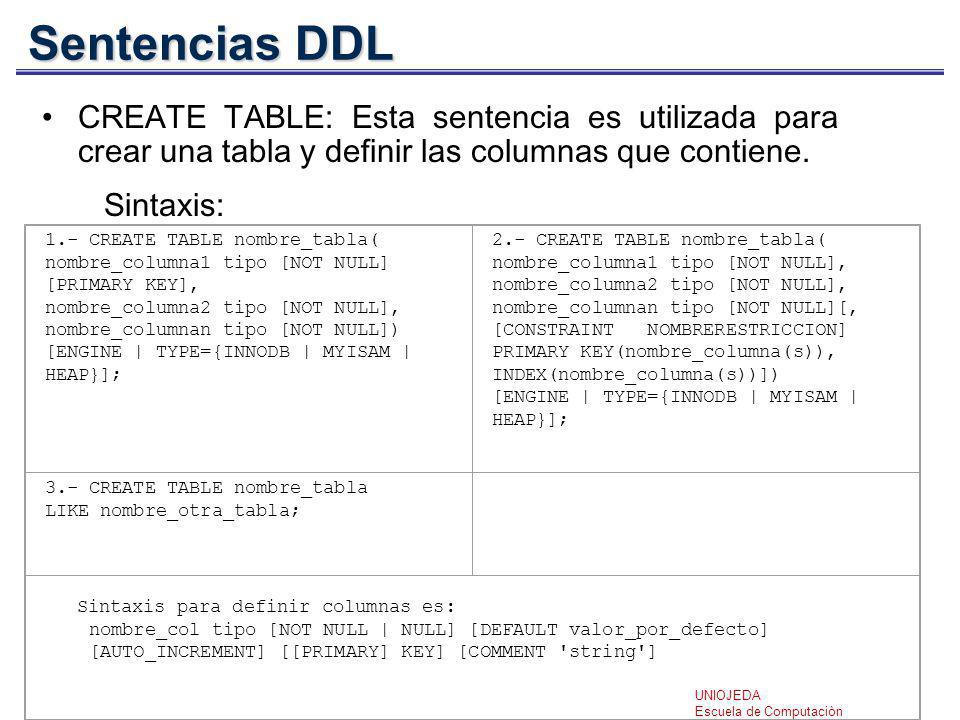
Task: Click the '[PRIMARY KEY],' line in syntax 1
Action: [122, 285]
